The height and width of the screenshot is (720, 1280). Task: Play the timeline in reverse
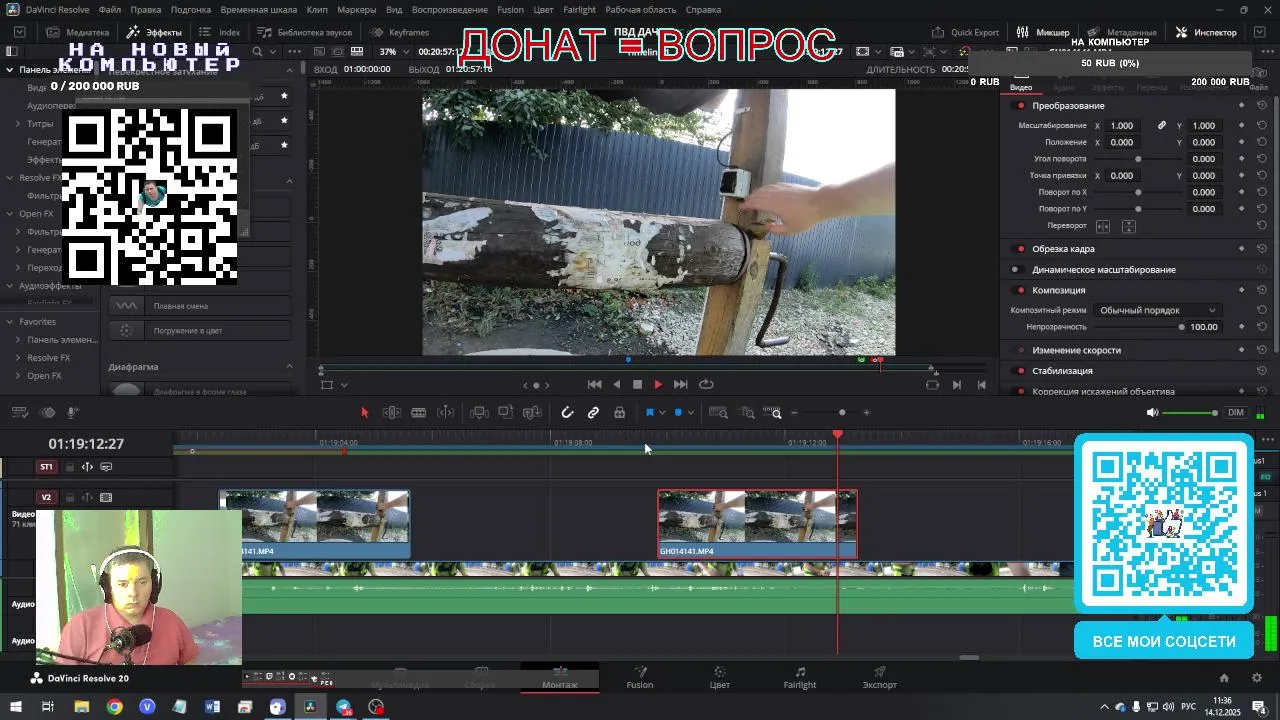click(x=616, y=385)
